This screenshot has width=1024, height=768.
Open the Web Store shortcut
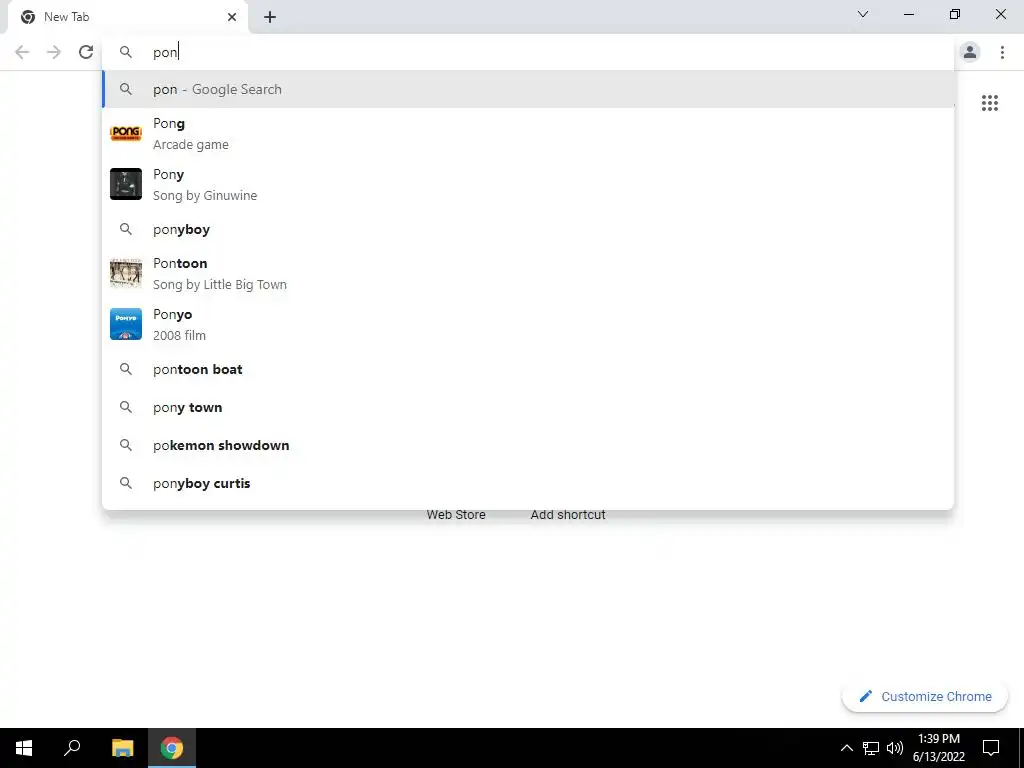(456, 515)
